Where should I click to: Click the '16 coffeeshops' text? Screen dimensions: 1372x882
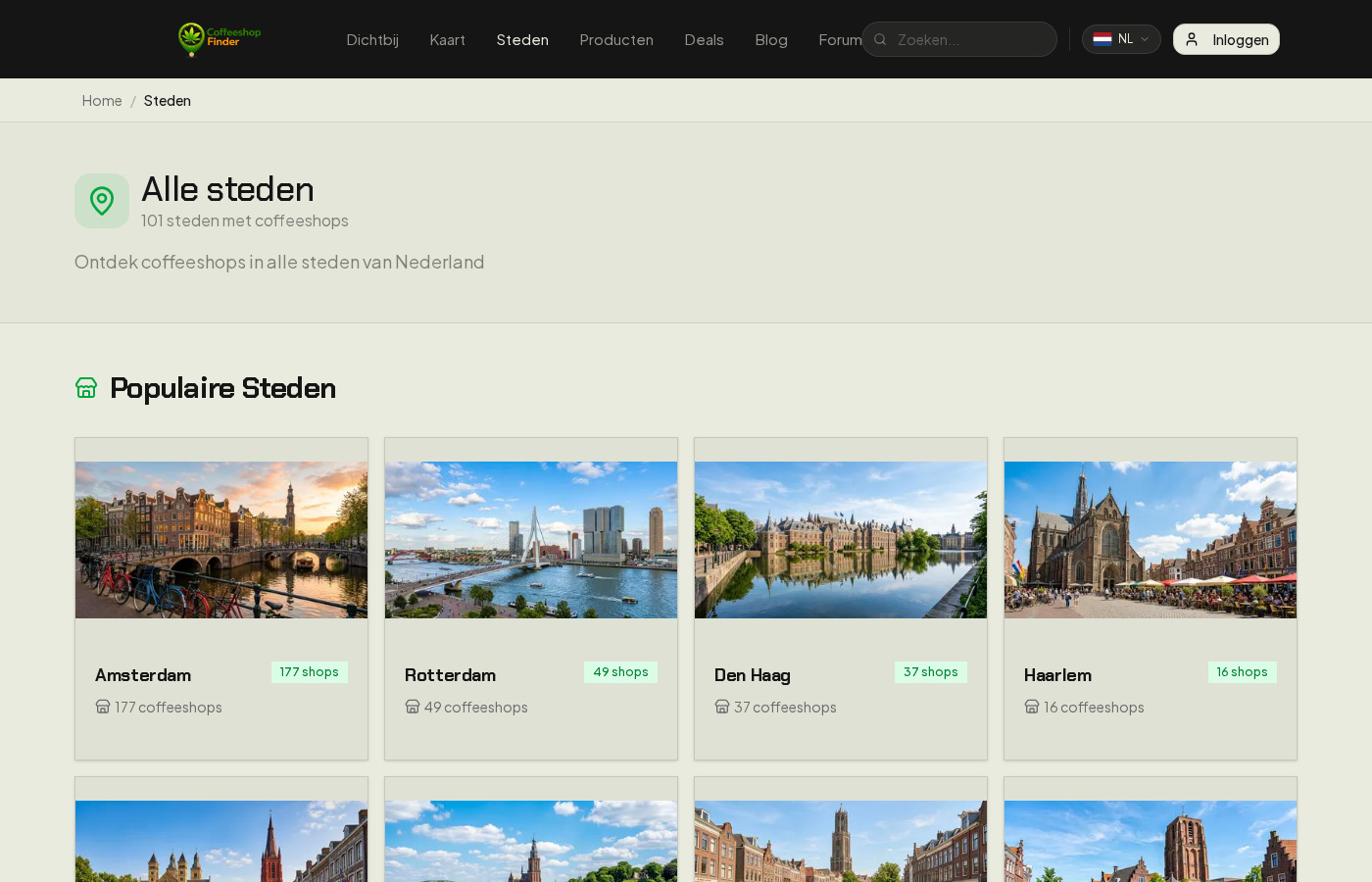tap(1094, 708)
